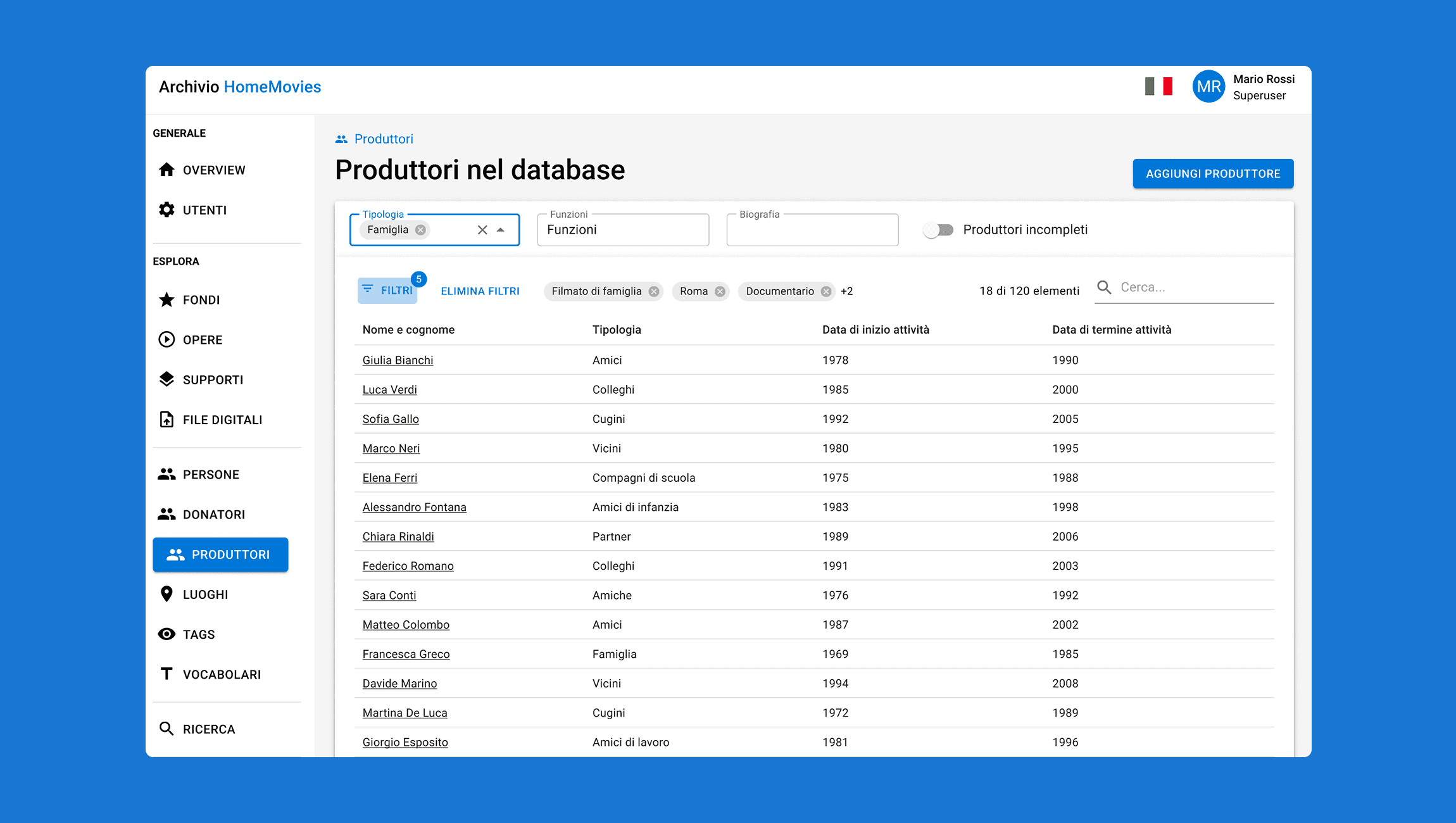Delete the Filmato di famiglia filter chip
The height and width of the screenshot is (823, 1456).
pyautogui.click(x=654, y=291)
